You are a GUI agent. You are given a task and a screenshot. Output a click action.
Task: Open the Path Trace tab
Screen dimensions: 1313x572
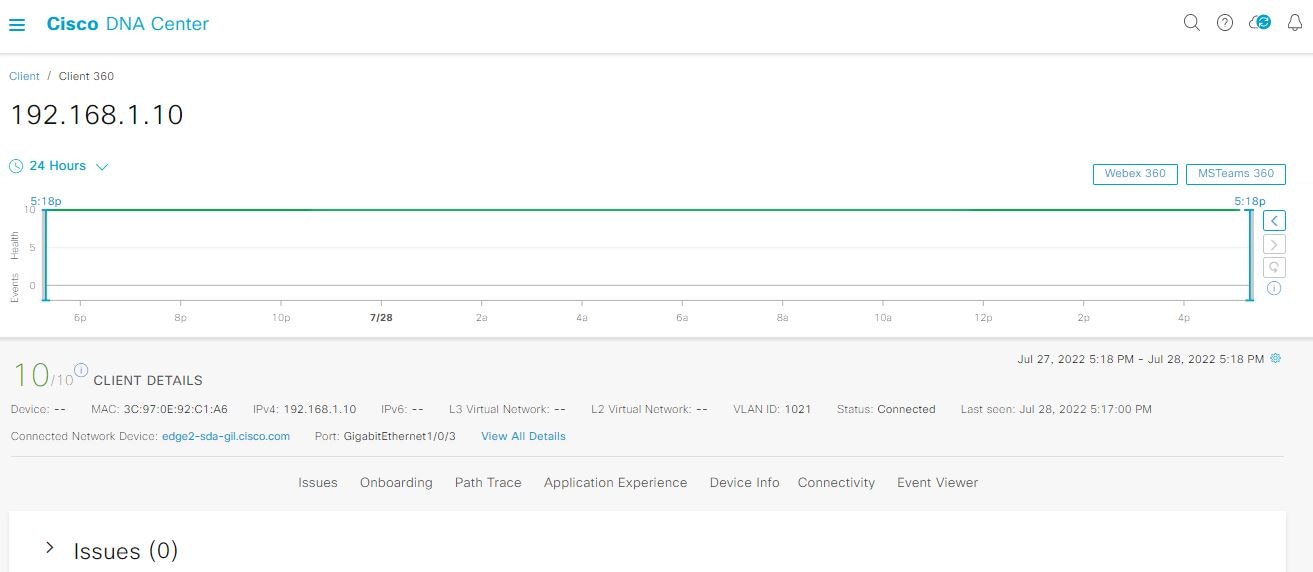488,482
